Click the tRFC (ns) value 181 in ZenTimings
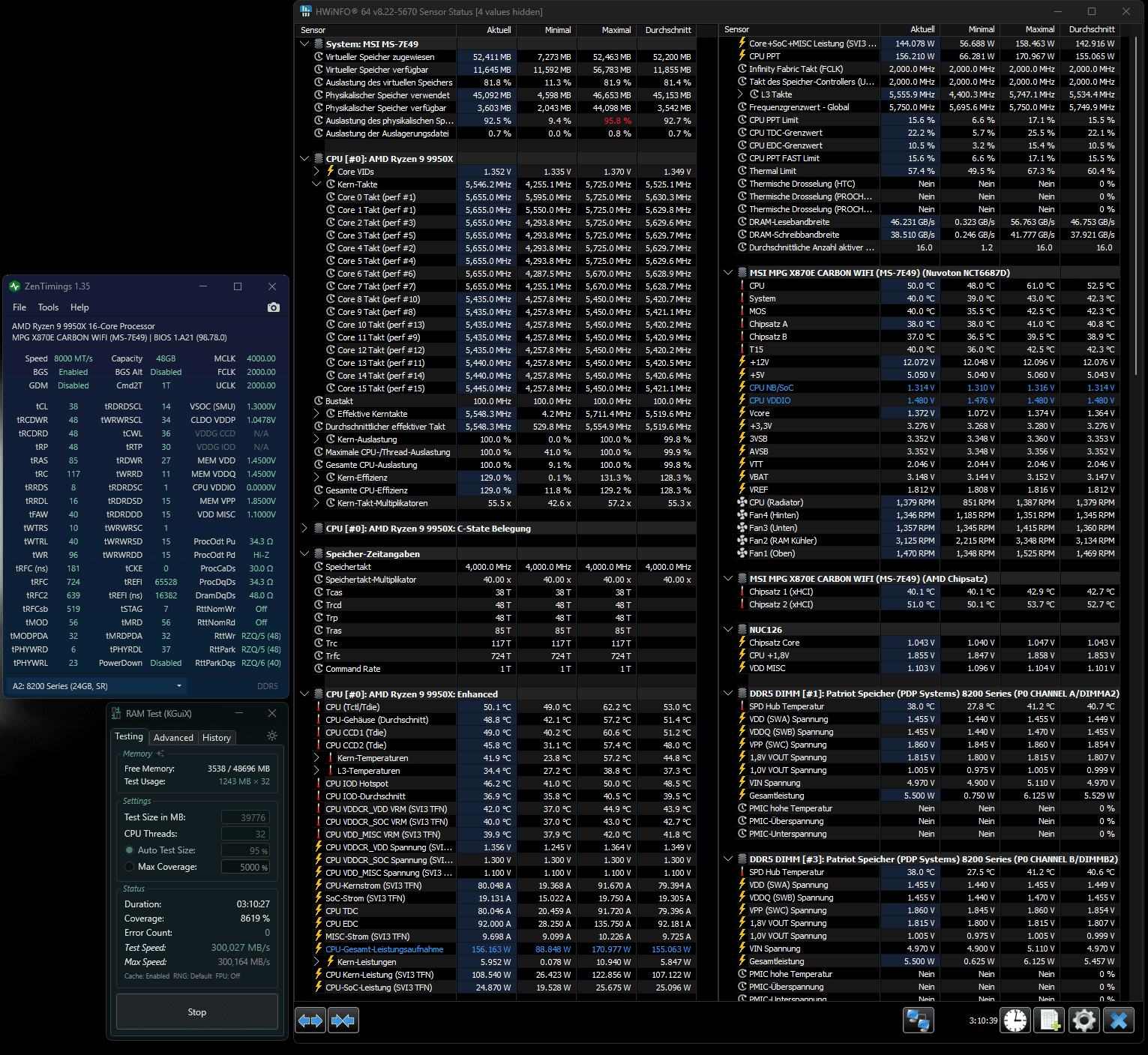 point(73,568)
